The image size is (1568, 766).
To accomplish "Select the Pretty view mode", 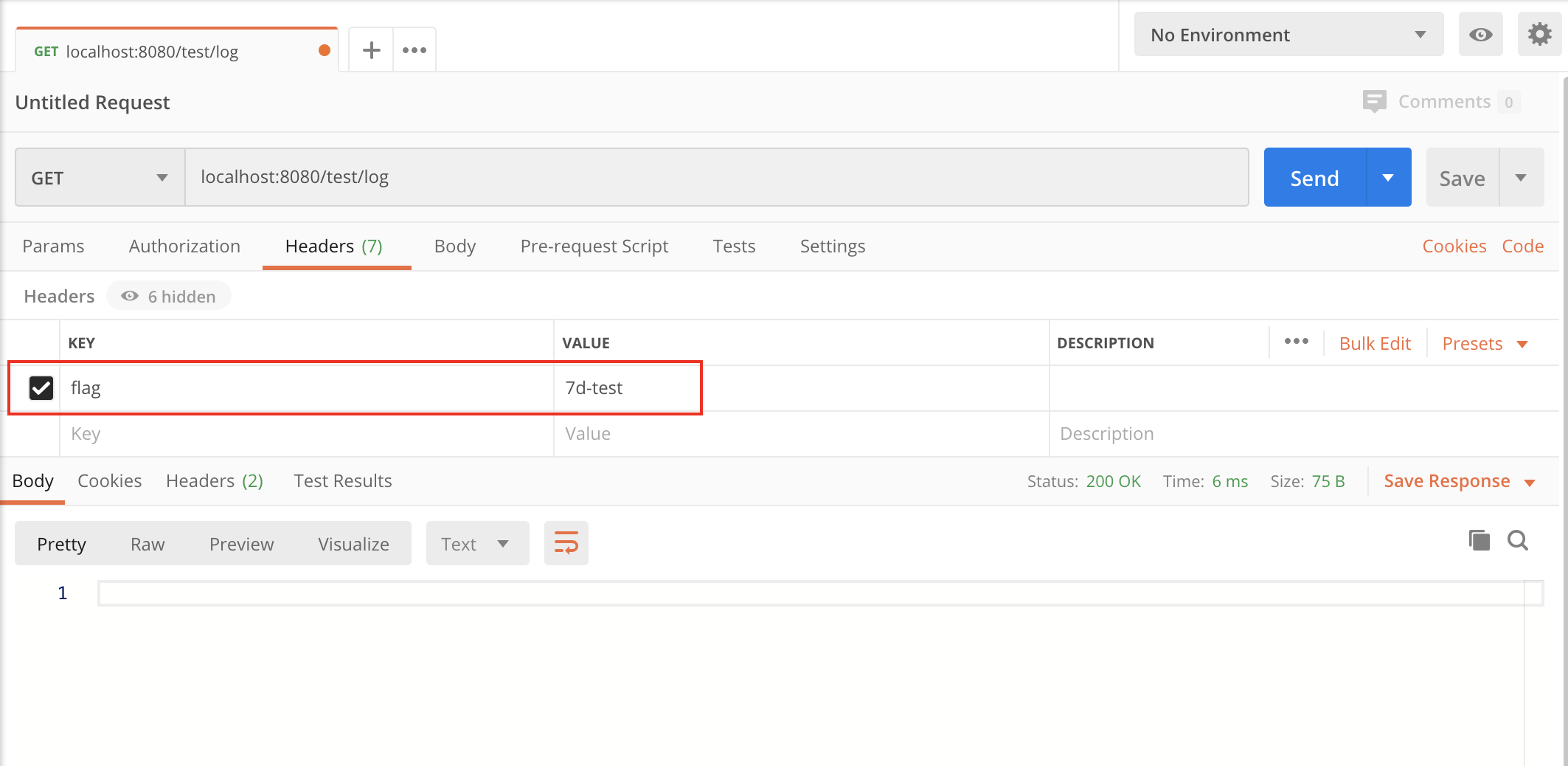I will [x=61, y=543].
